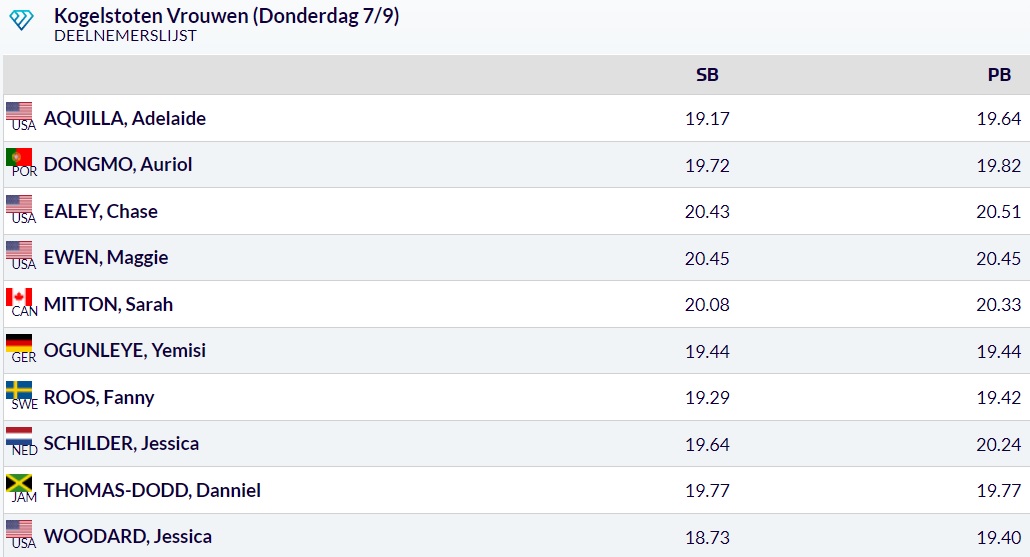Open athlete MITTON, Sarah

click(108, 304)
